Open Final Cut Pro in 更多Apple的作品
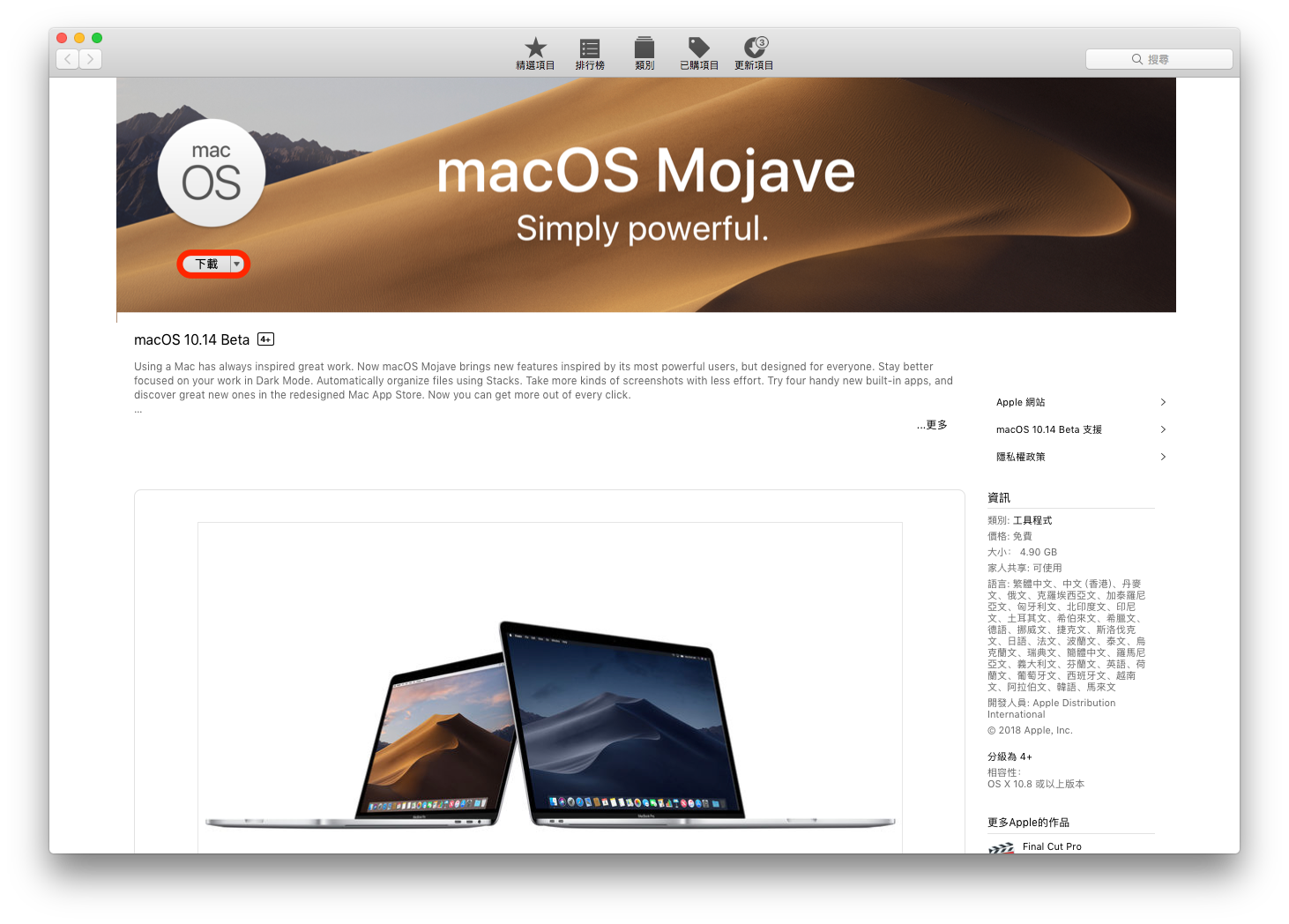The image size is (1289, 924). (x=1052, y=846)
